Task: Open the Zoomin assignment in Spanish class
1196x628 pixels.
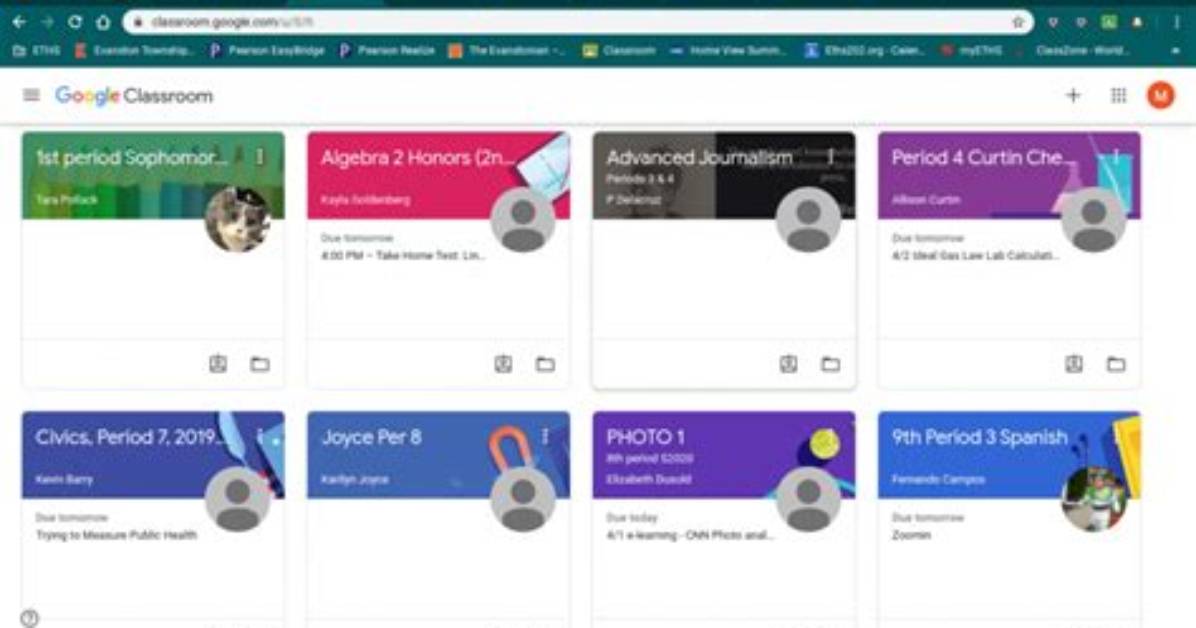Action: (911, 535)
